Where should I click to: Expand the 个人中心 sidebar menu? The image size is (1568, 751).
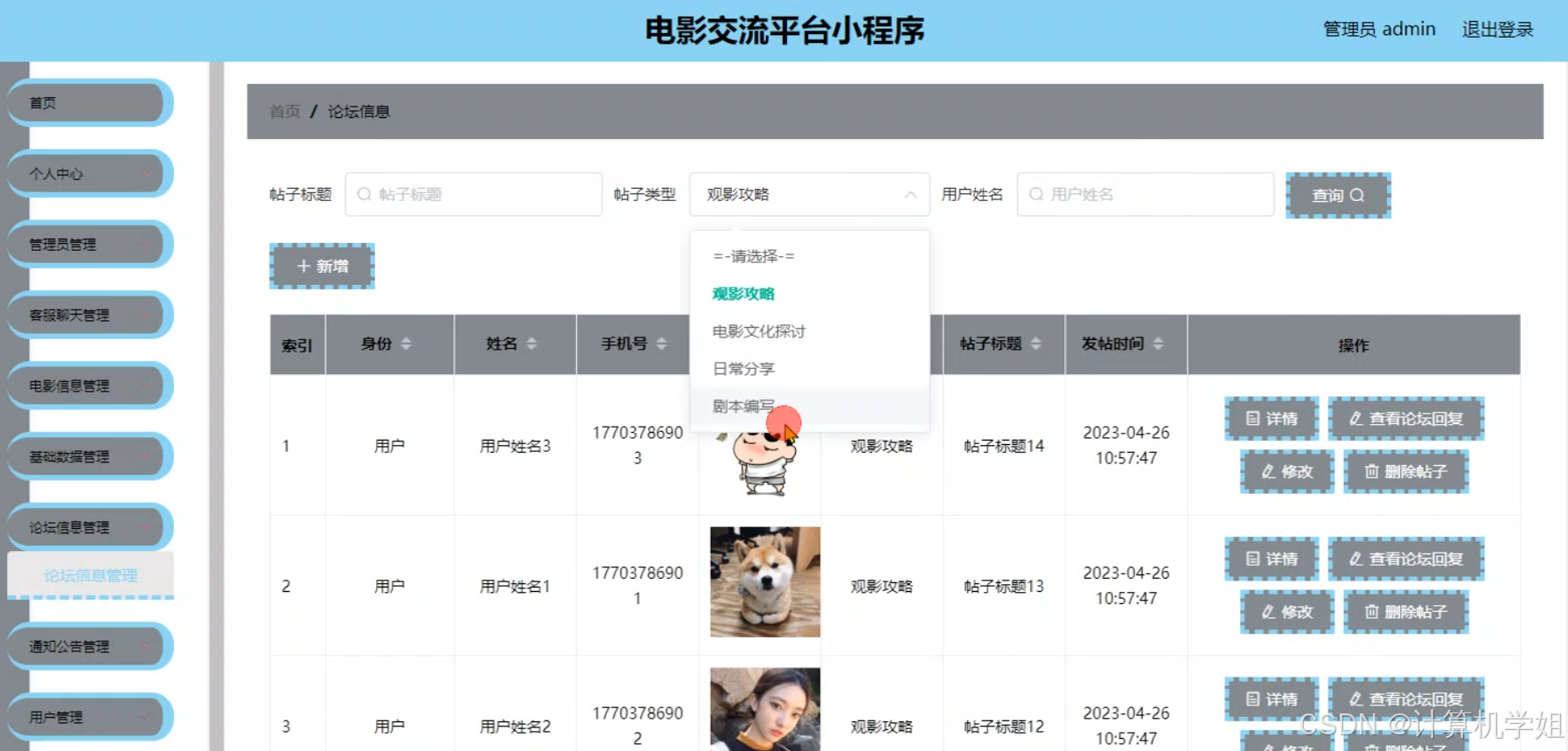click(x=90, y=173)
